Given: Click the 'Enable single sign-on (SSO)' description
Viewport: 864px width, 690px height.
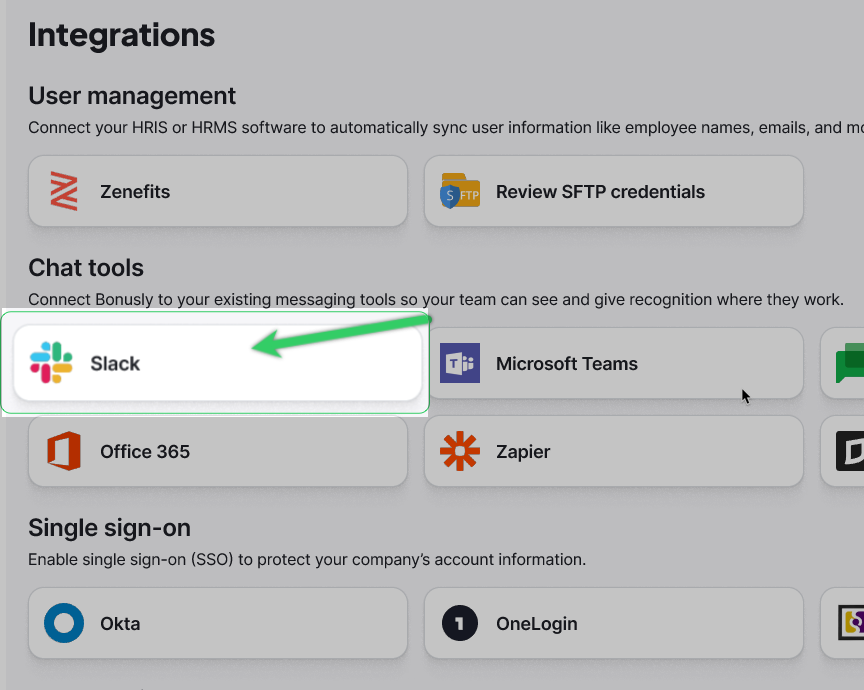Looking at the screenshot, I should coord(307,559).
